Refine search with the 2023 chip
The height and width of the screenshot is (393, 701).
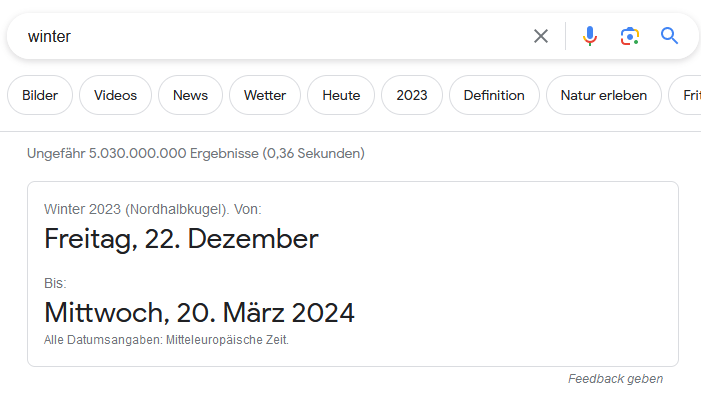coord(412,95)
